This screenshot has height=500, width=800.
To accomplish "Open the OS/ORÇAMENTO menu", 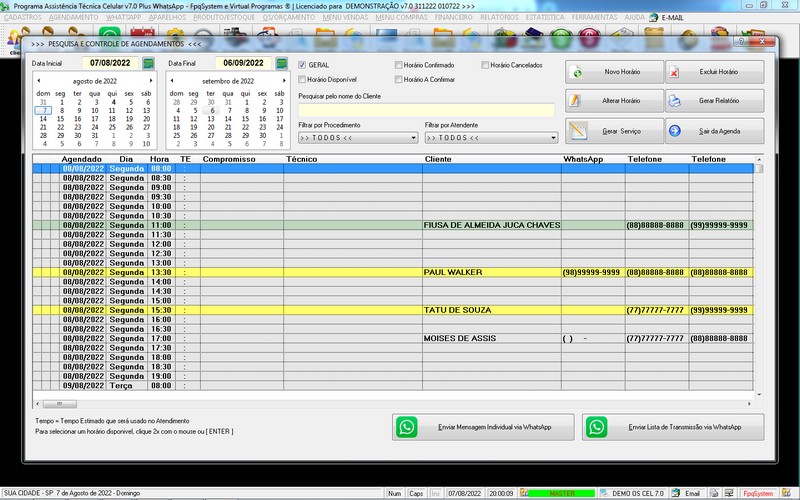I will tap(289, 17).
